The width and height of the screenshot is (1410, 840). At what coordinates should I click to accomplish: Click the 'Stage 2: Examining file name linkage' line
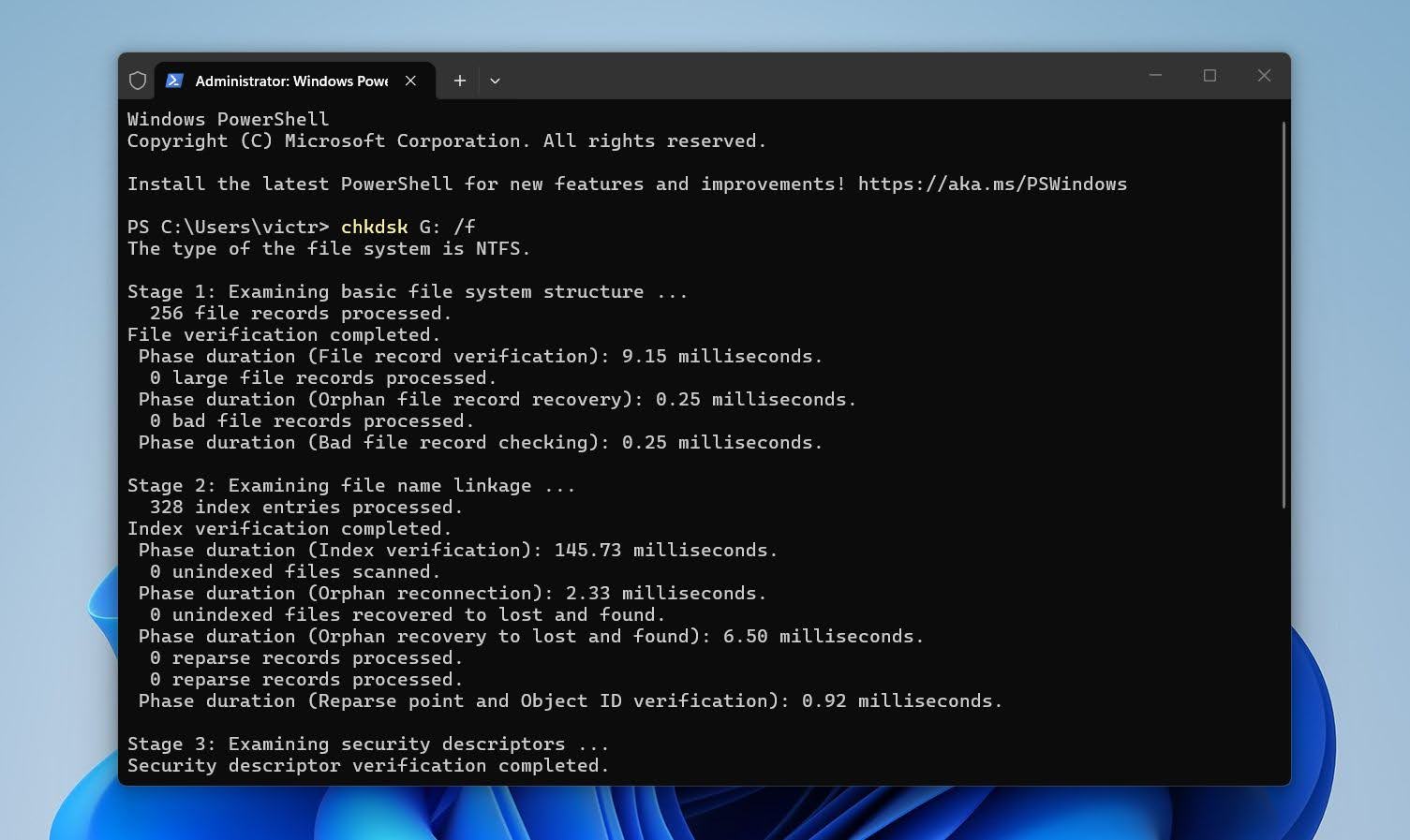pyautogui.click(x=351, y=485)
